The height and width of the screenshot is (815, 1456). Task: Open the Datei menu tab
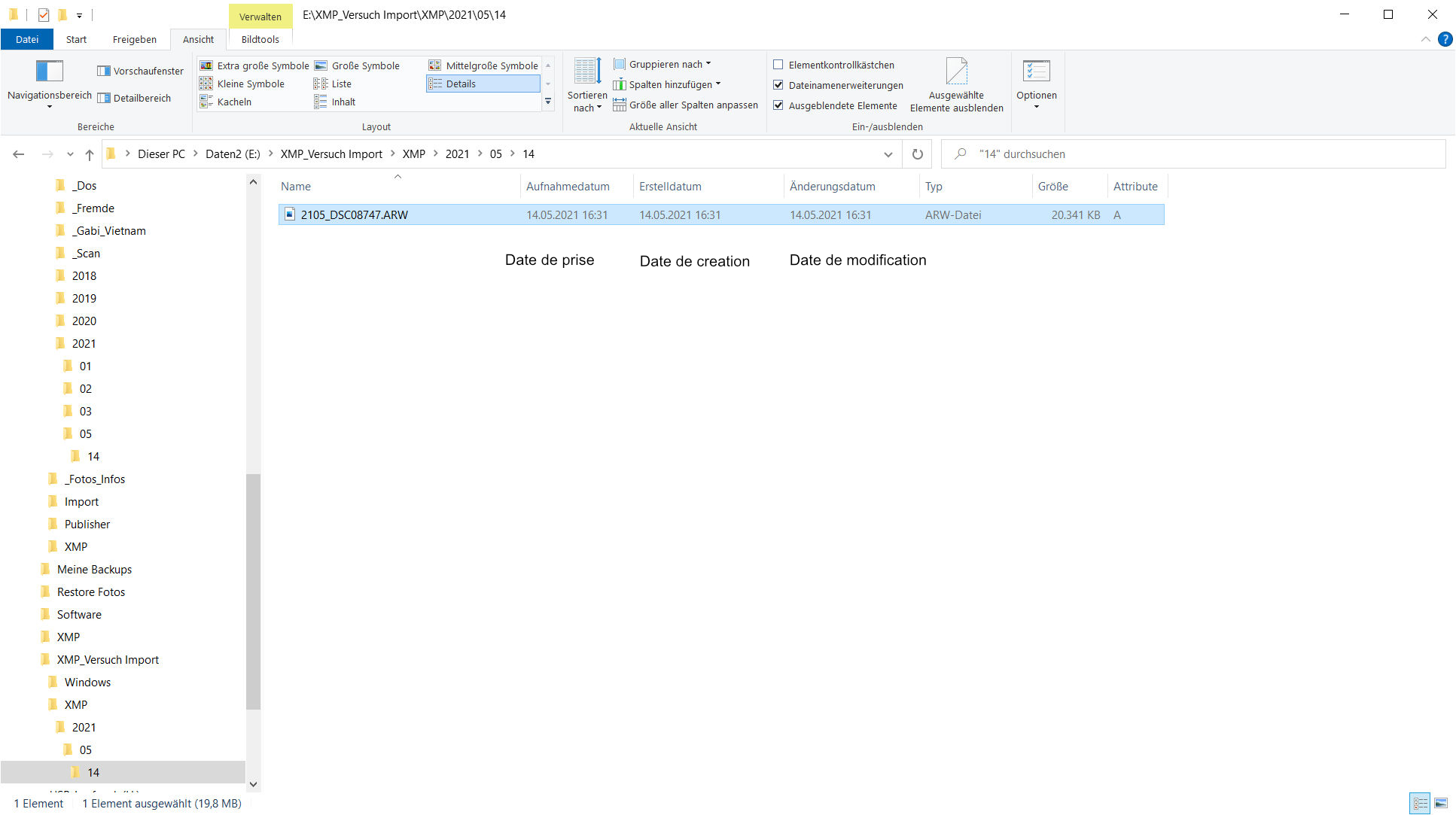click(x=27, y=39)
